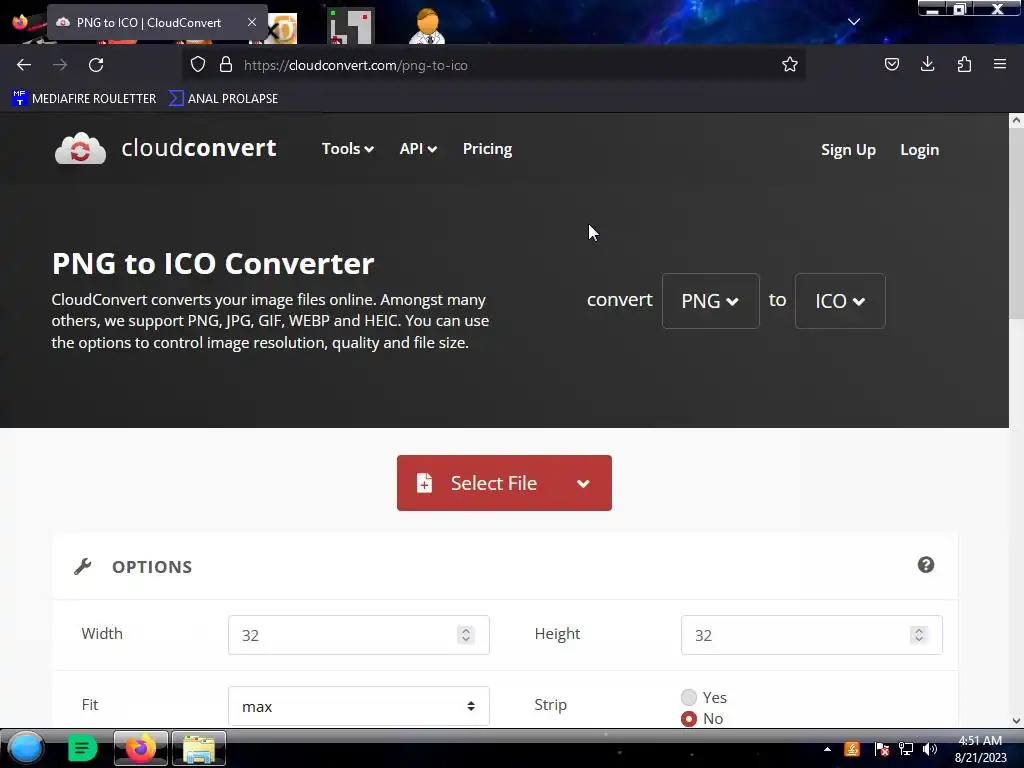
Task: Open the Tools menu
Action: coord(347,149)
